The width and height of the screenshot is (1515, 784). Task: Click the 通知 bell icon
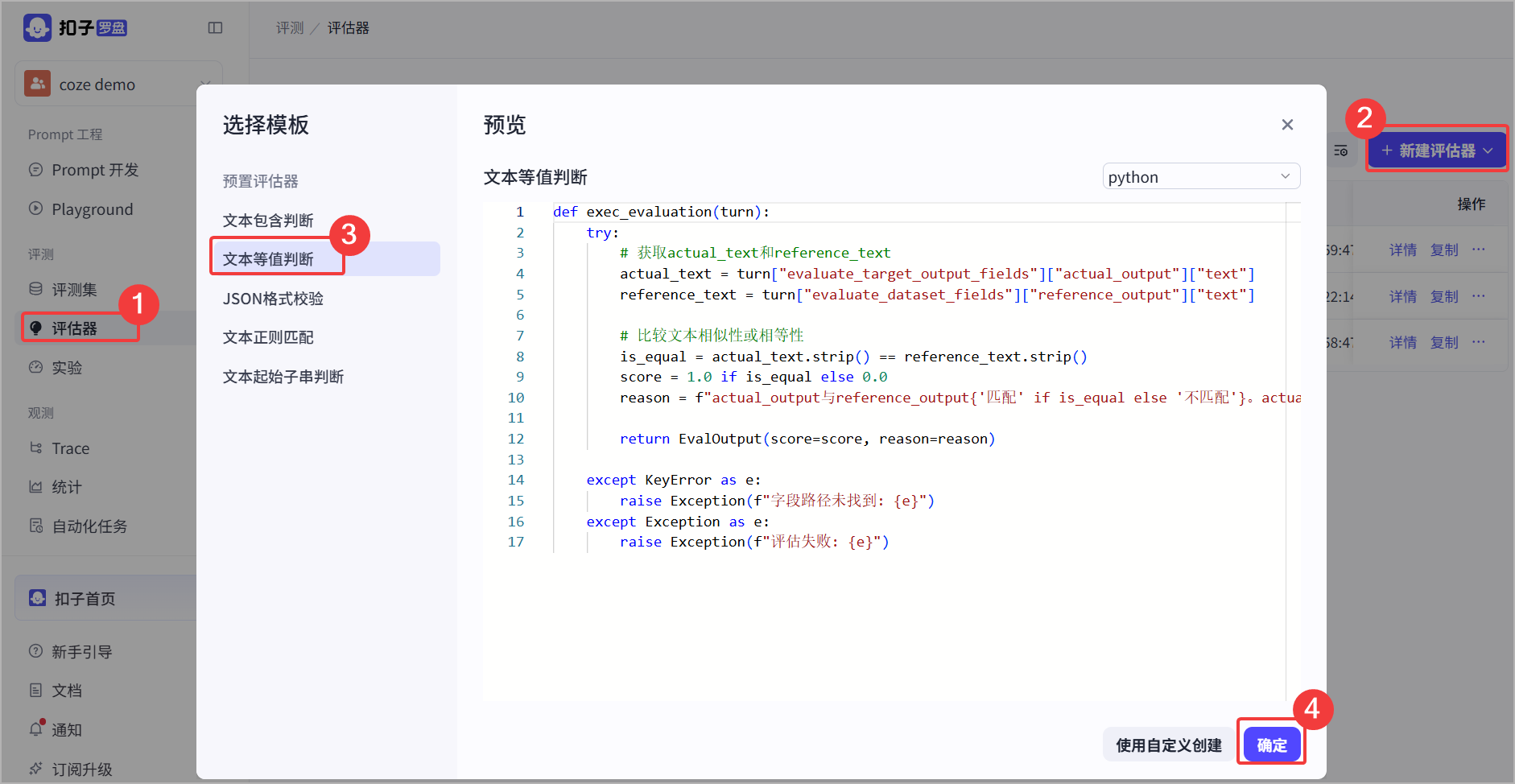[35, 728]
